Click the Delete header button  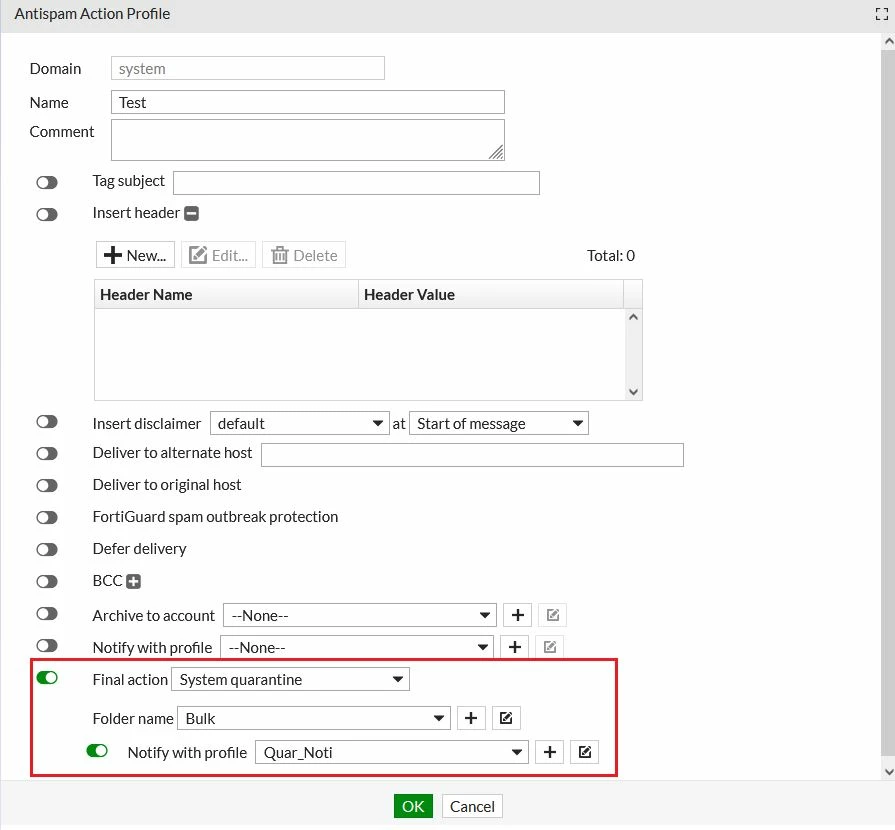click(x=304, y=255)
